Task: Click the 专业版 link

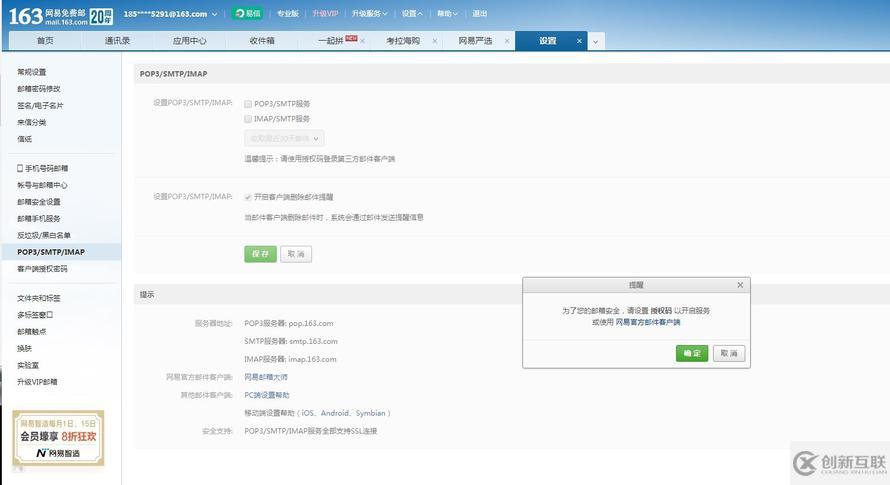Action: 288,14
